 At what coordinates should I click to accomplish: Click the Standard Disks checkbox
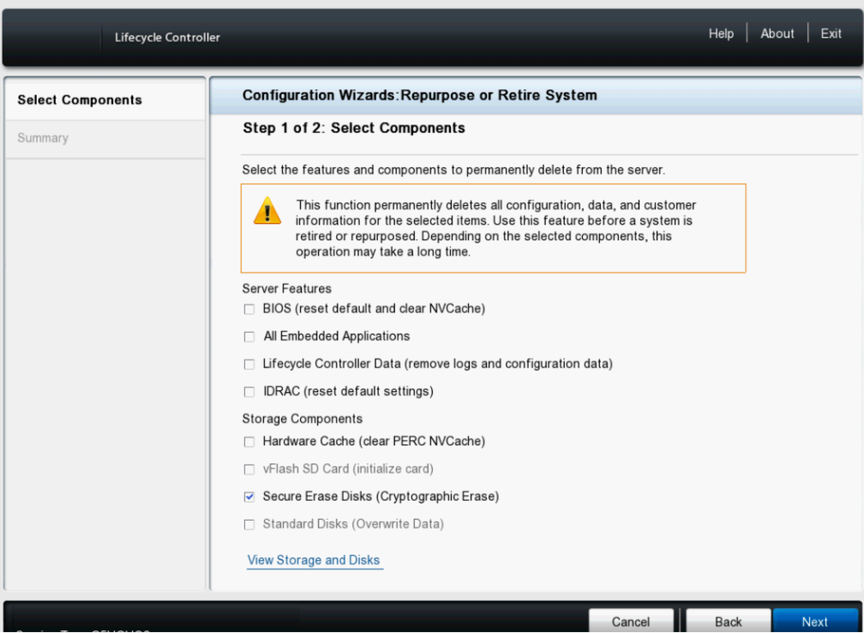[x=249, y=524]
